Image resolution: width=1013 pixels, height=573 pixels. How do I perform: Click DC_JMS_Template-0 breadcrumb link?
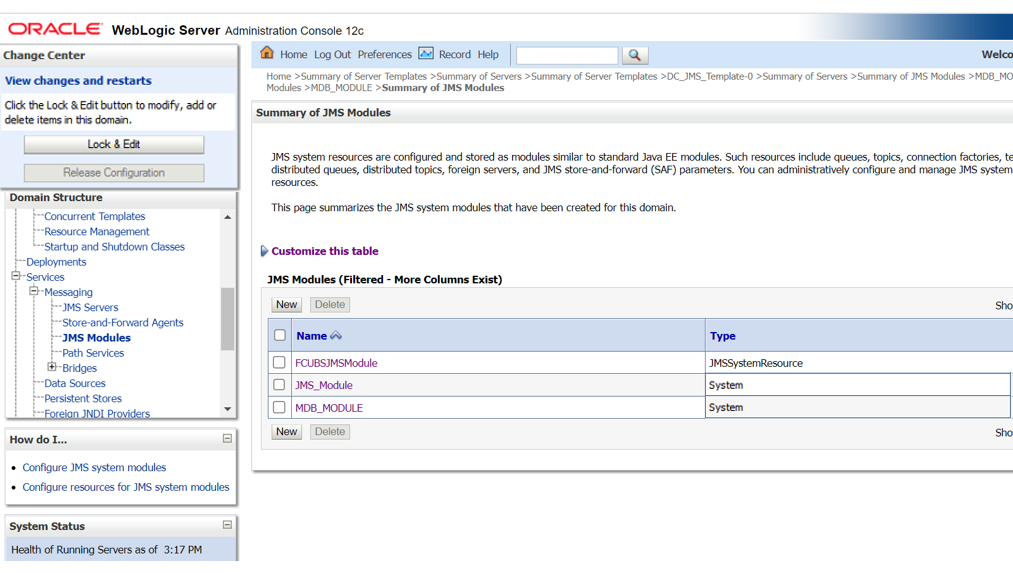pos(709,76)
